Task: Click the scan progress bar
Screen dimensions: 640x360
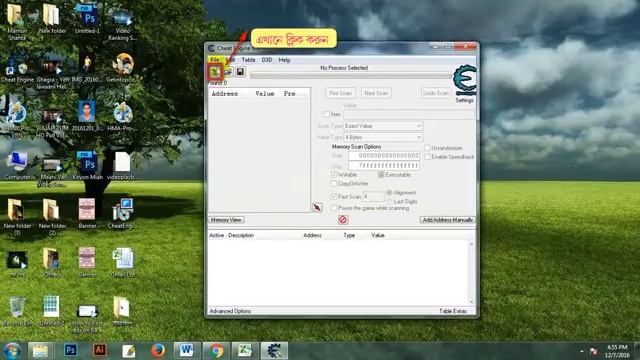Action: [351, 76]
